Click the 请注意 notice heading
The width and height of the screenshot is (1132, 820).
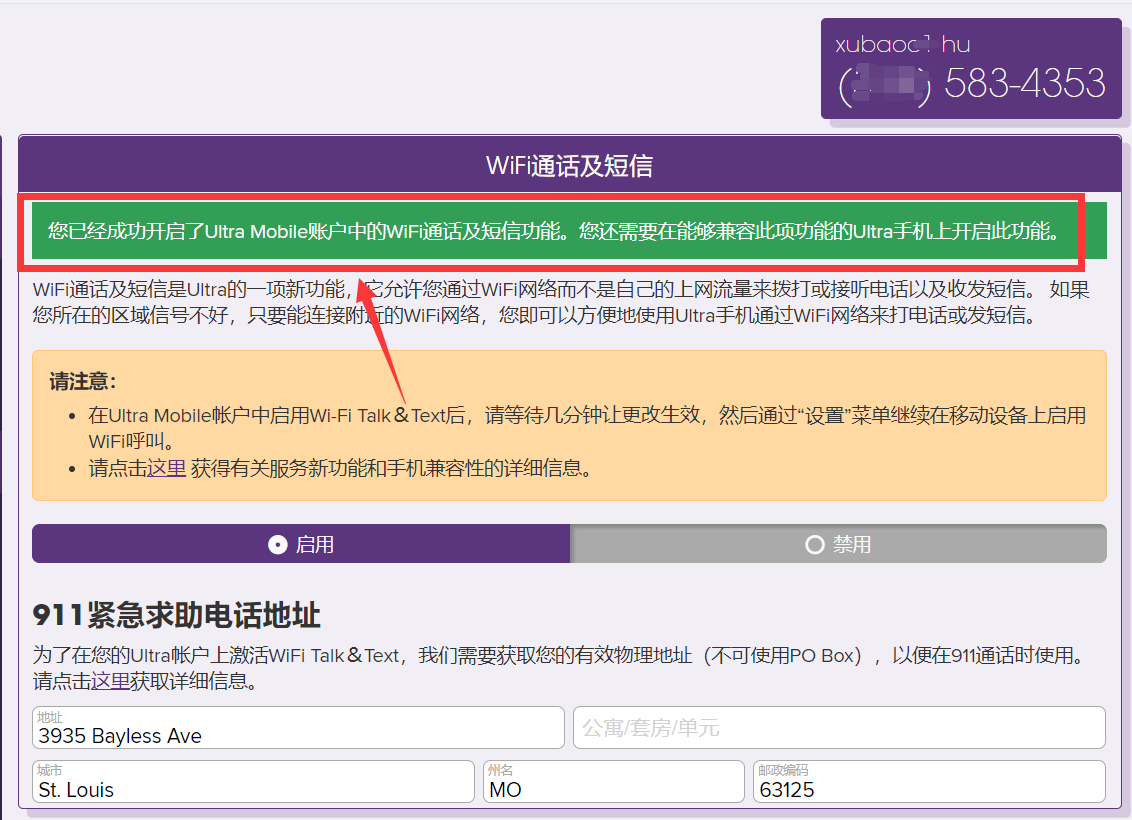(83, 381)
